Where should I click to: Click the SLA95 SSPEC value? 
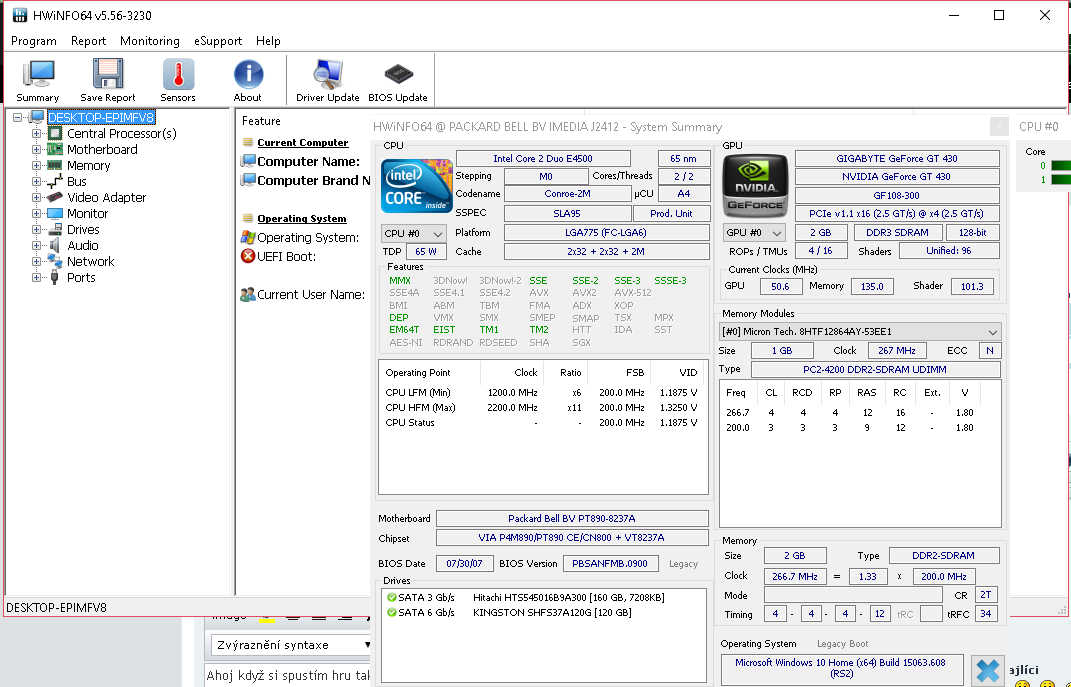click(567, 214)
